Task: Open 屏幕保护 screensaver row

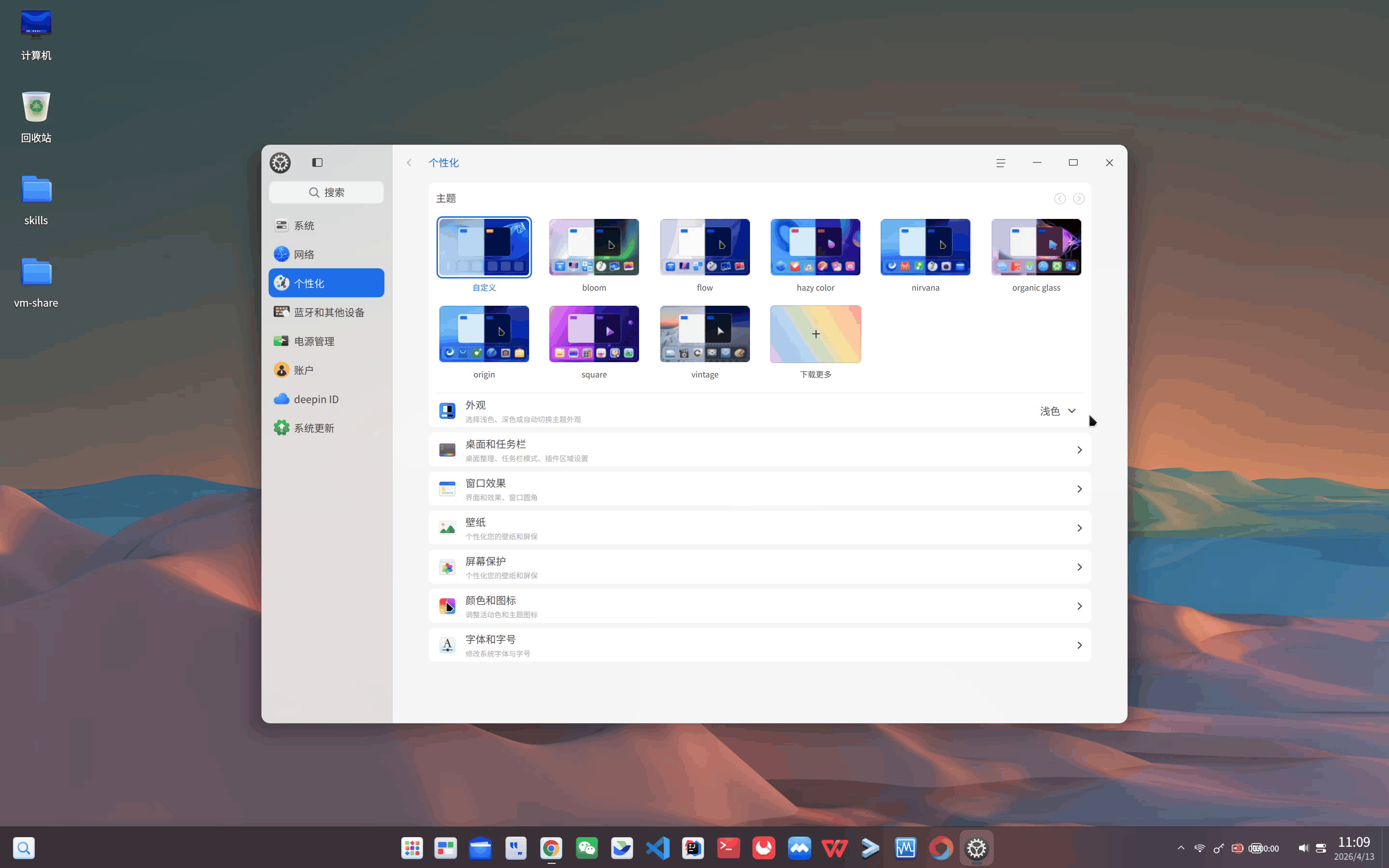Action: [x=759, y=567]
